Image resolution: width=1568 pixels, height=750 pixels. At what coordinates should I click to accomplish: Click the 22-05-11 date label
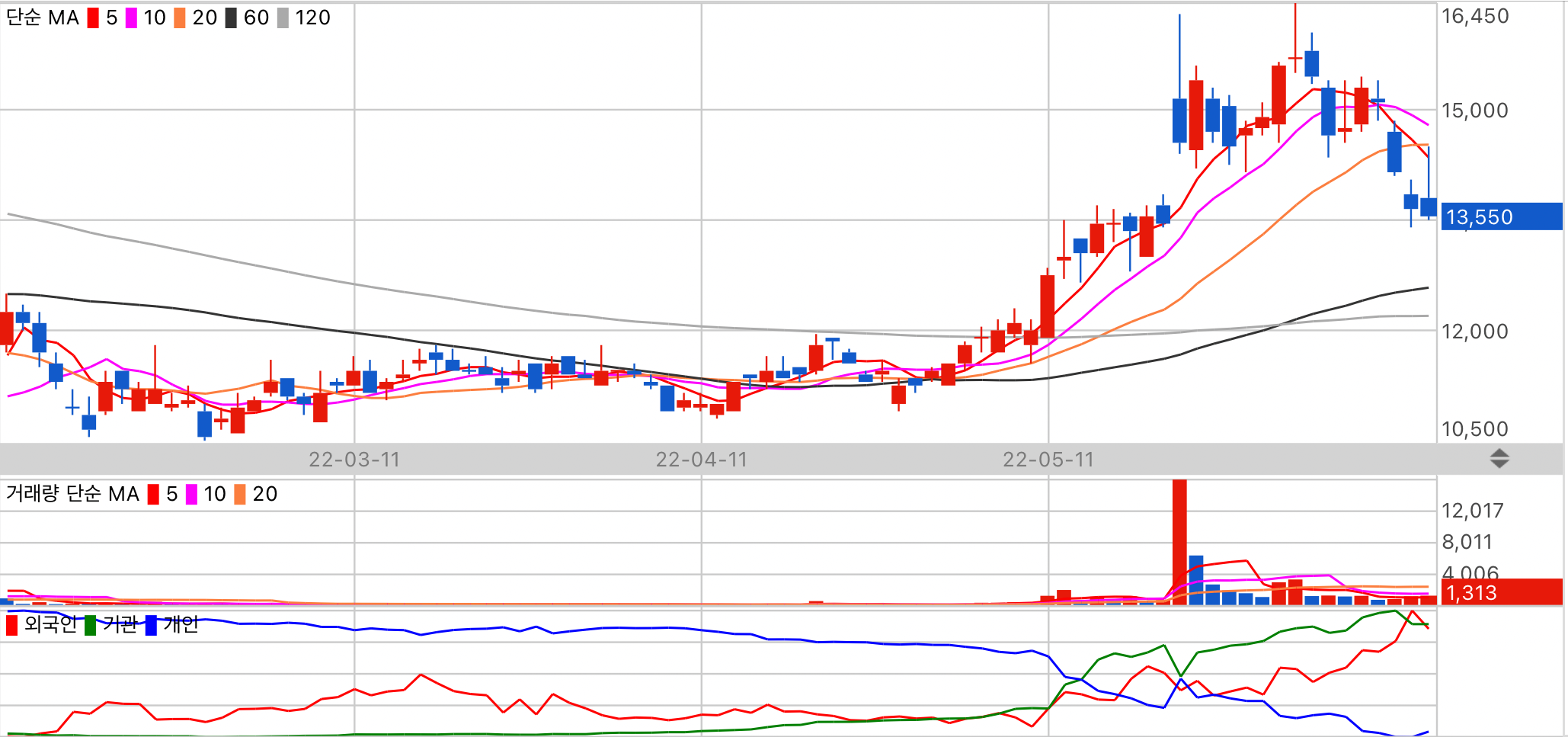tap(1048, 460)
